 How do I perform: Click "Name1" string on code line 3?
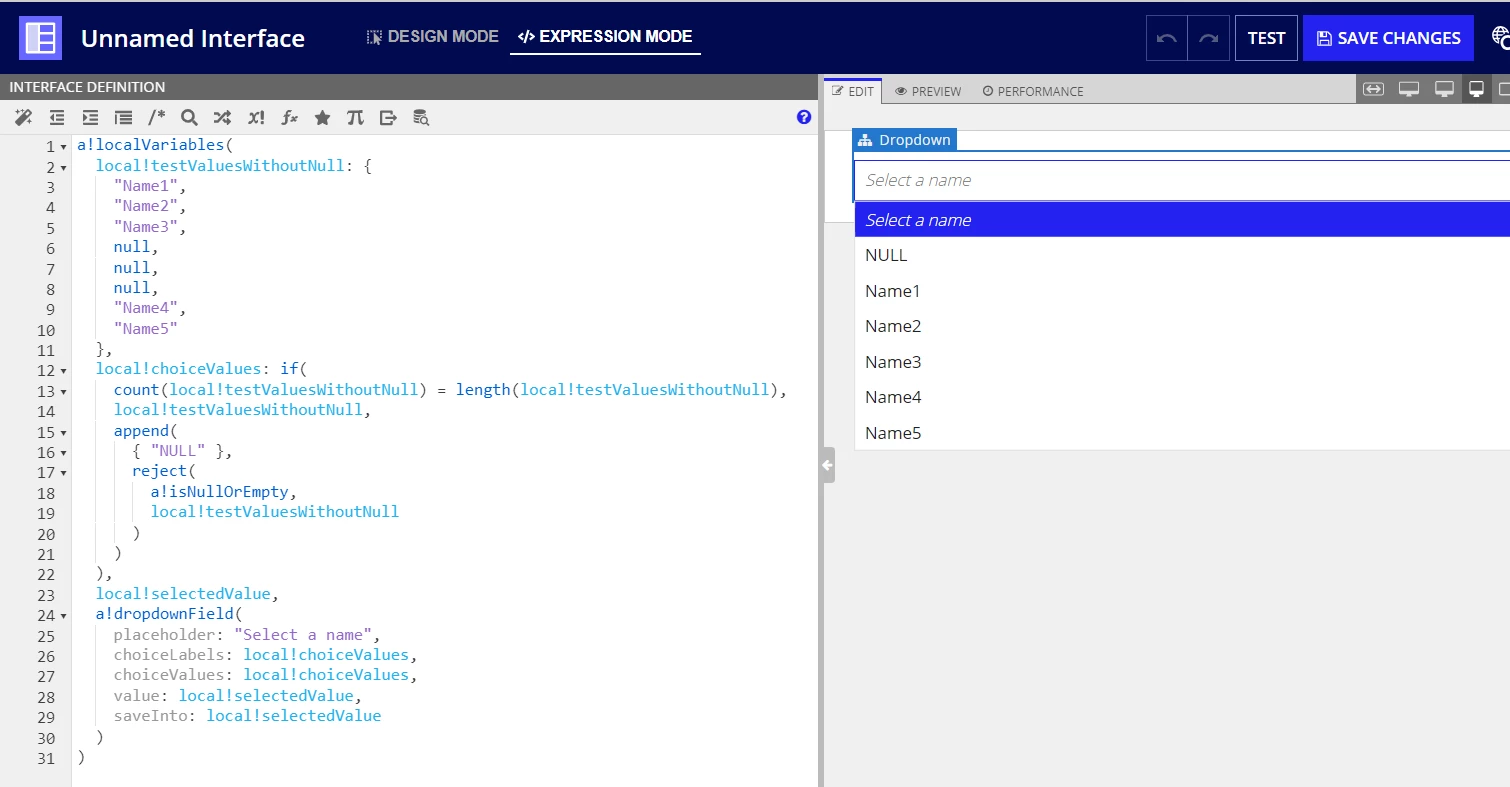point(145,186)
